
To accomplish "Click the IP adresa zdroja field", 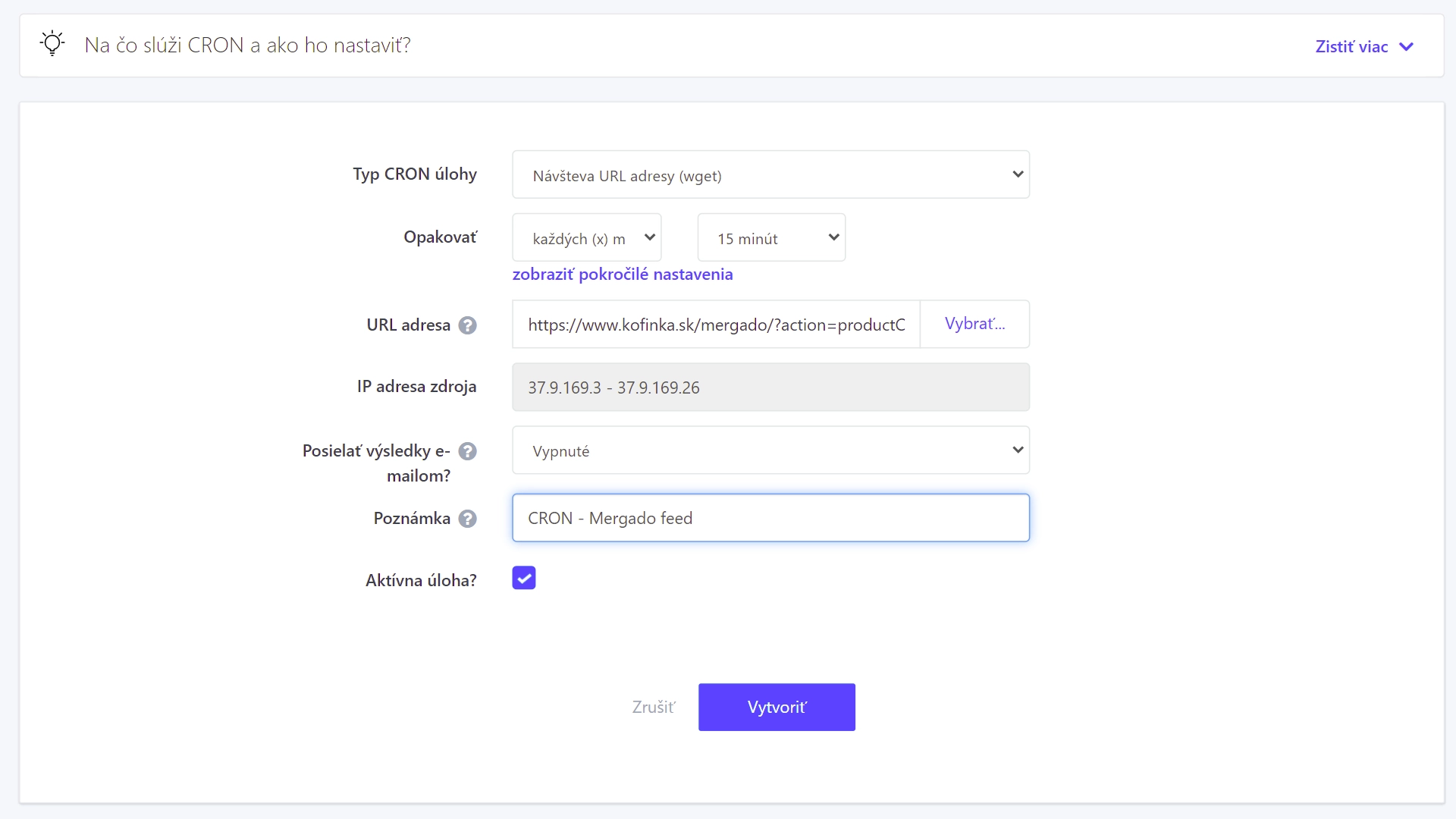I will (770, 388).
